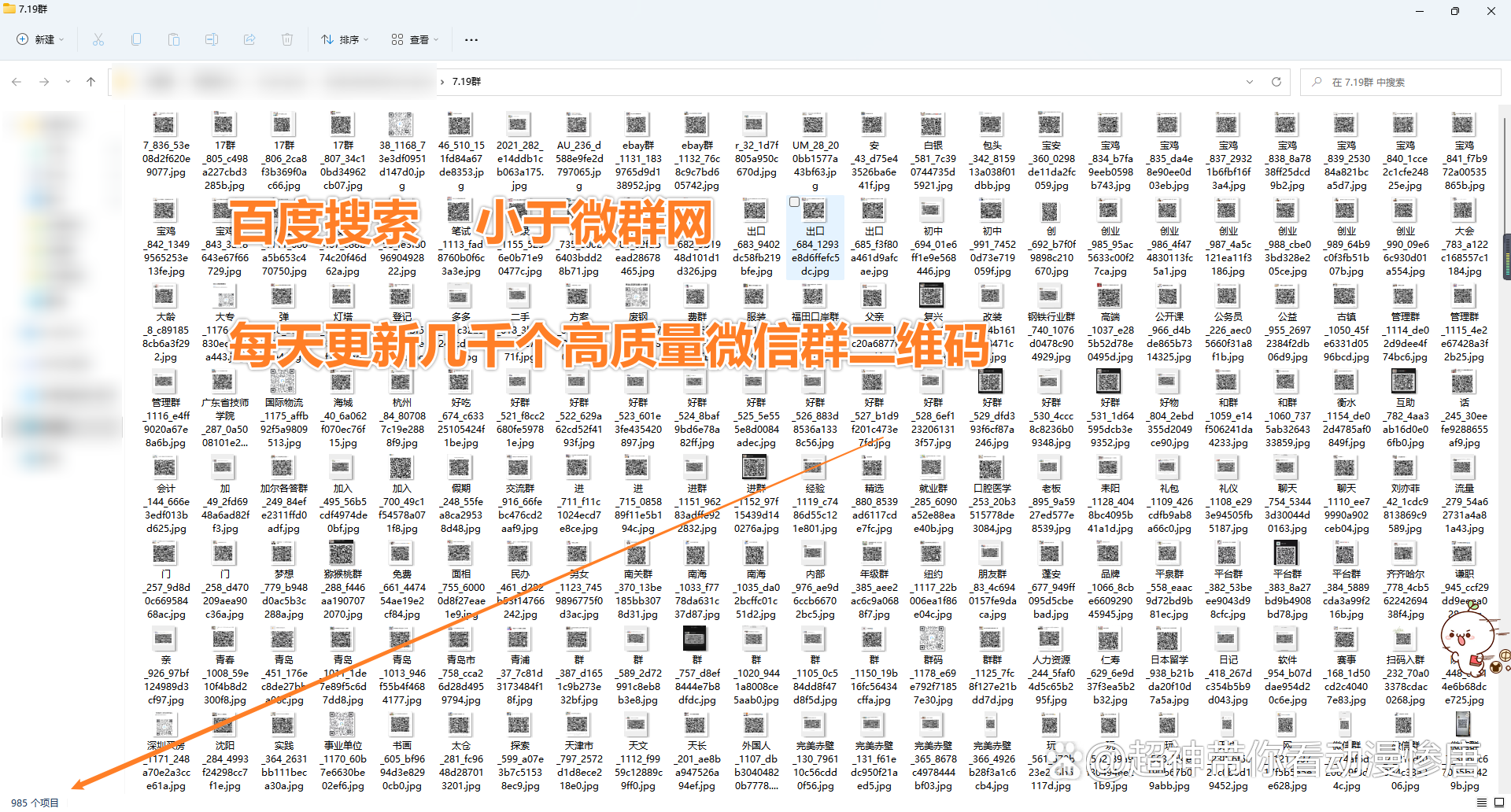Select file 猕猴桃群_288_f446aa1907072070.jpg
The image size is (1511, 812).
[343, 581]
